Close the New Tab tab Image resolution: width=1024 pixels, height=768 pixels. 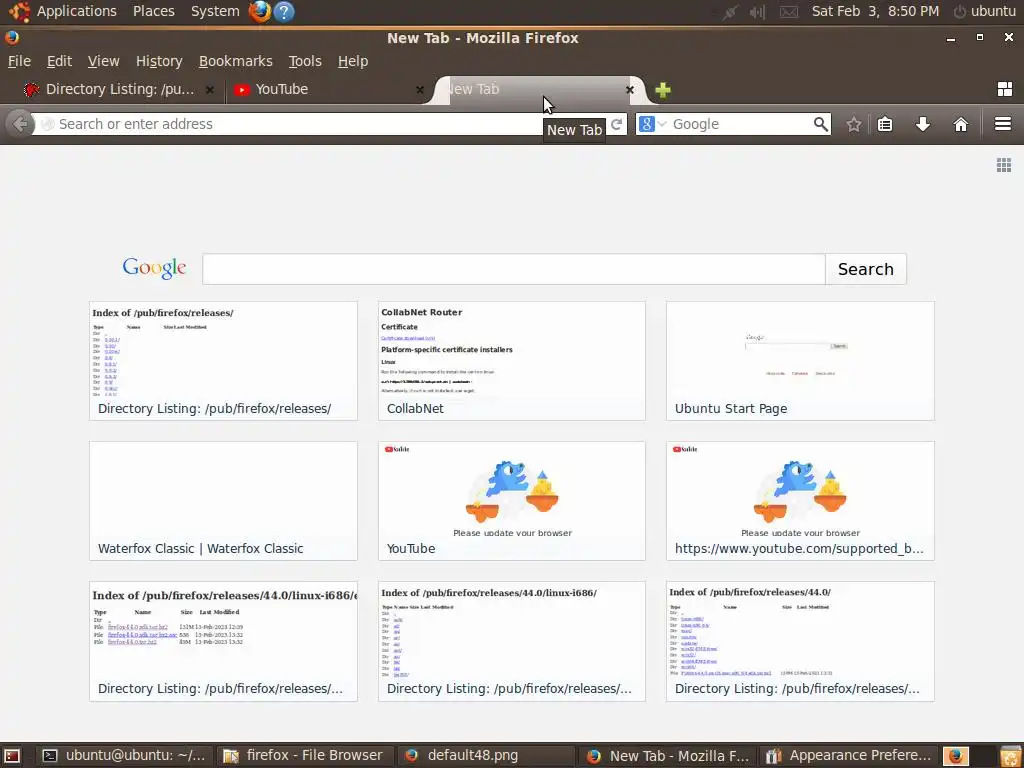coord(630,90)
